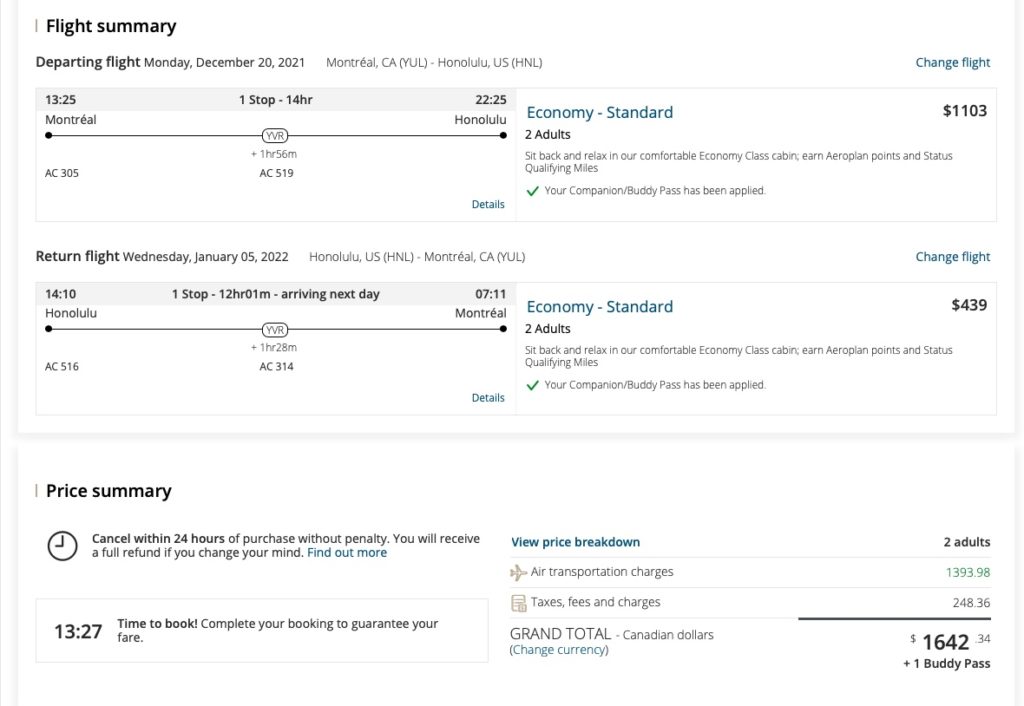Click the airplane icon for air transportation charges
The image size is (1024, 706).
pos(518,572)
